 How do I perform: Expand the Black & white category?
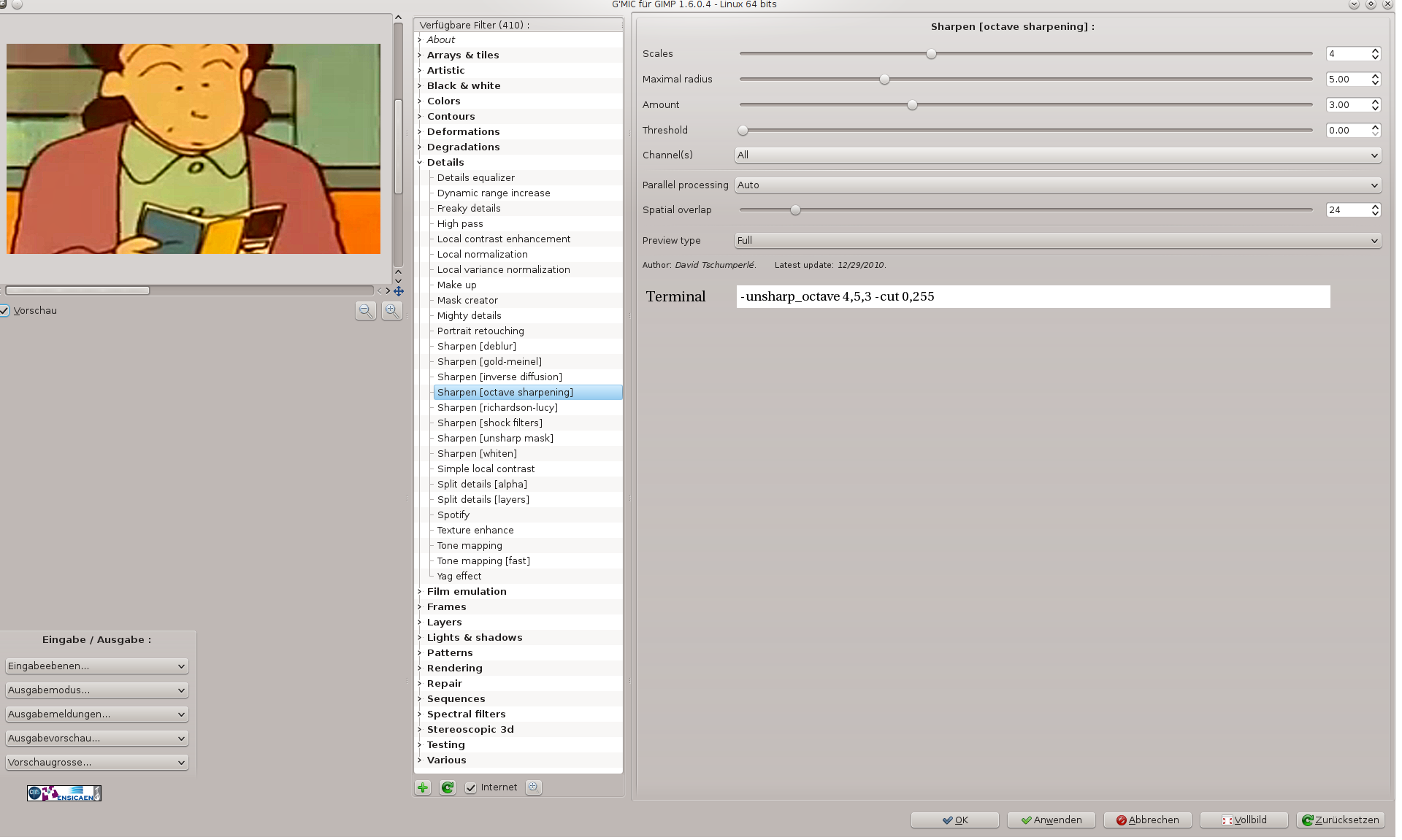[420, 86]
